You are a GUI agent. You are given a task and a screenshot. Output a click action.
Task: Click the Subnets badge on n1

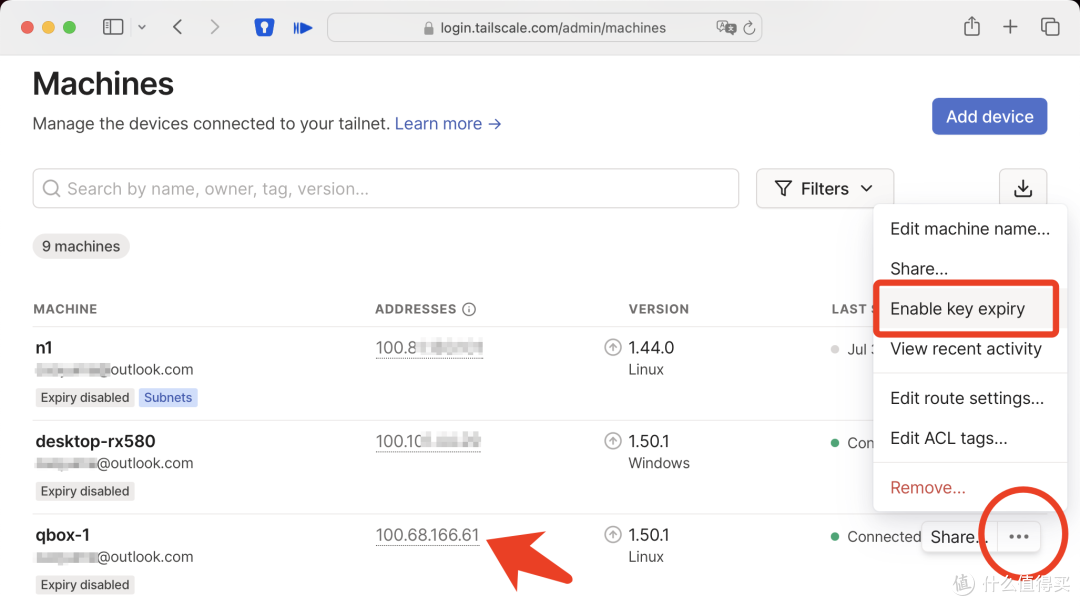pos(168,397)
